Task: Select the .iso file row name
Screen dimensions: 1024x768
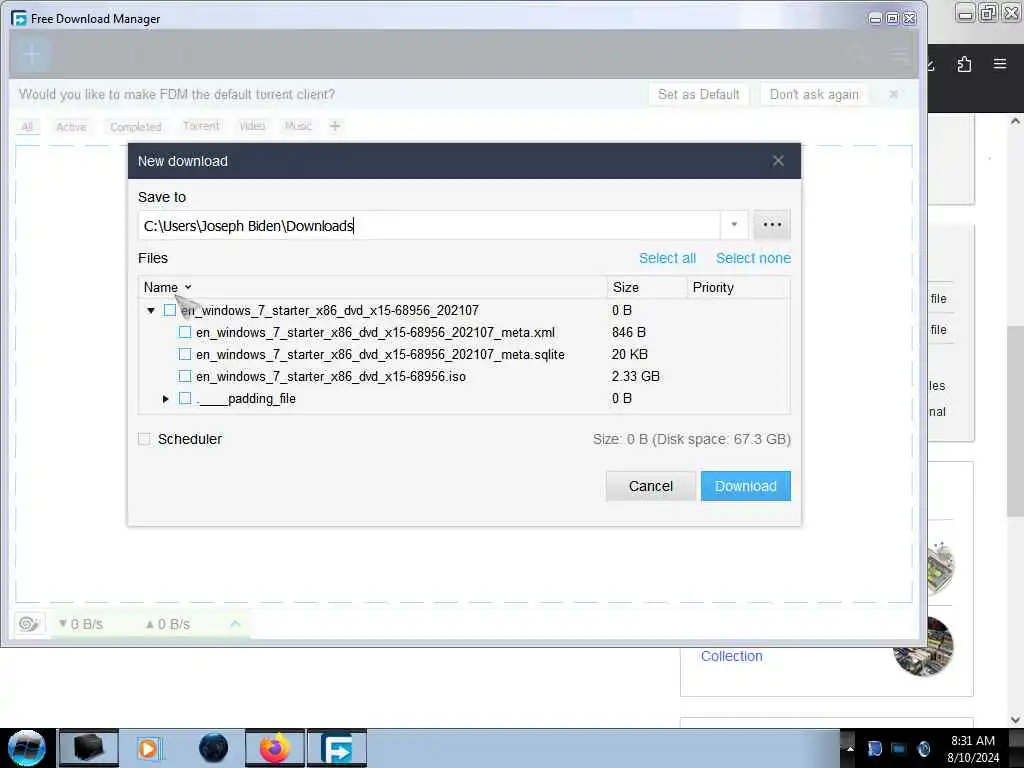Action: pyautogui.click(x=330, y=376)
